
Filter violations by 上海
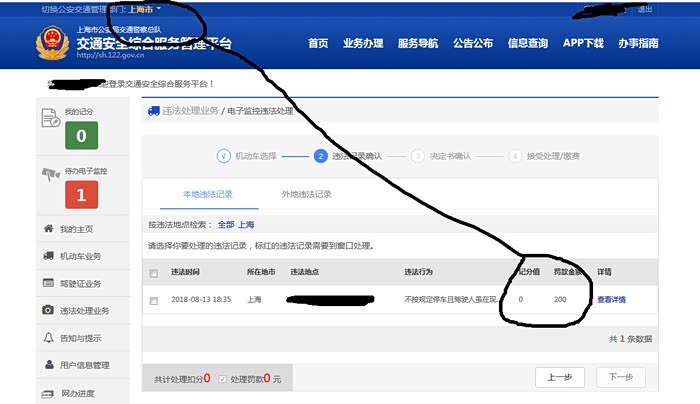(246, 225)
